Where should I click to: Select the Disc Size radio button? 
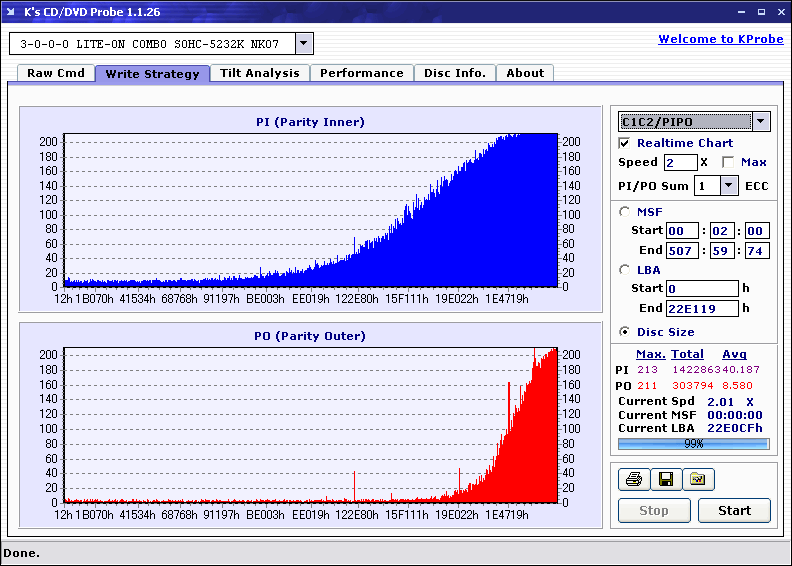tap(625, 332)
